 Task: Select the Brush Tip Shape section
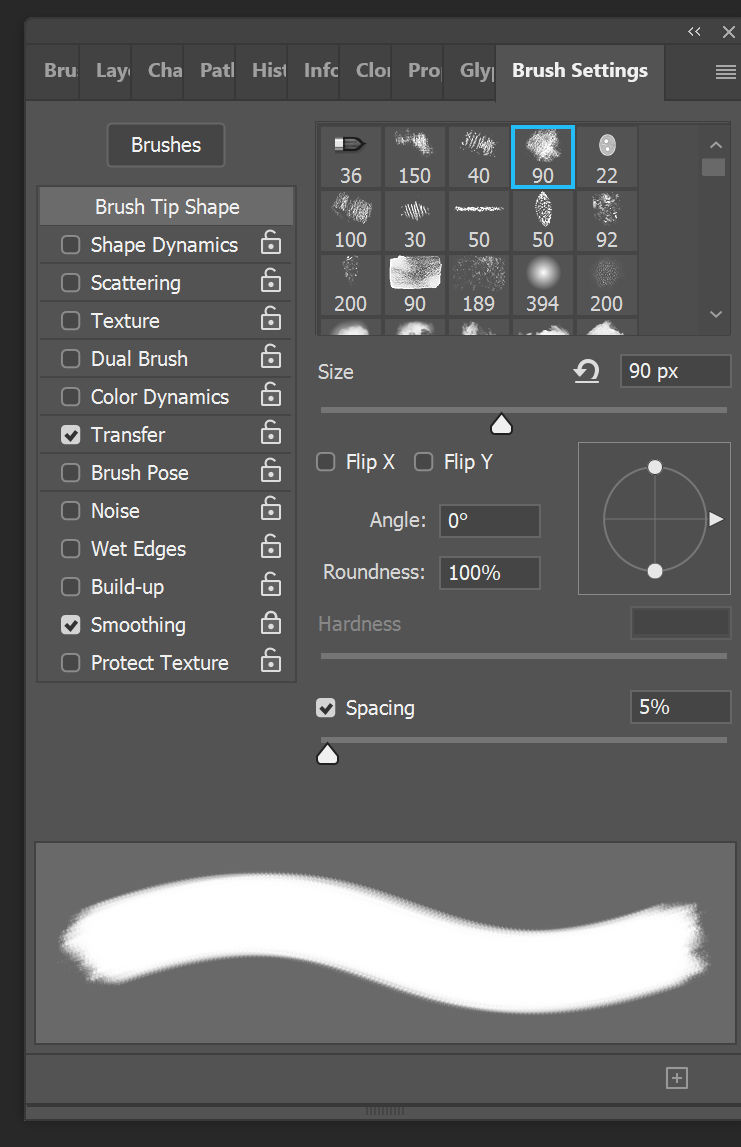pyautogui.click(x=165, y=206)
